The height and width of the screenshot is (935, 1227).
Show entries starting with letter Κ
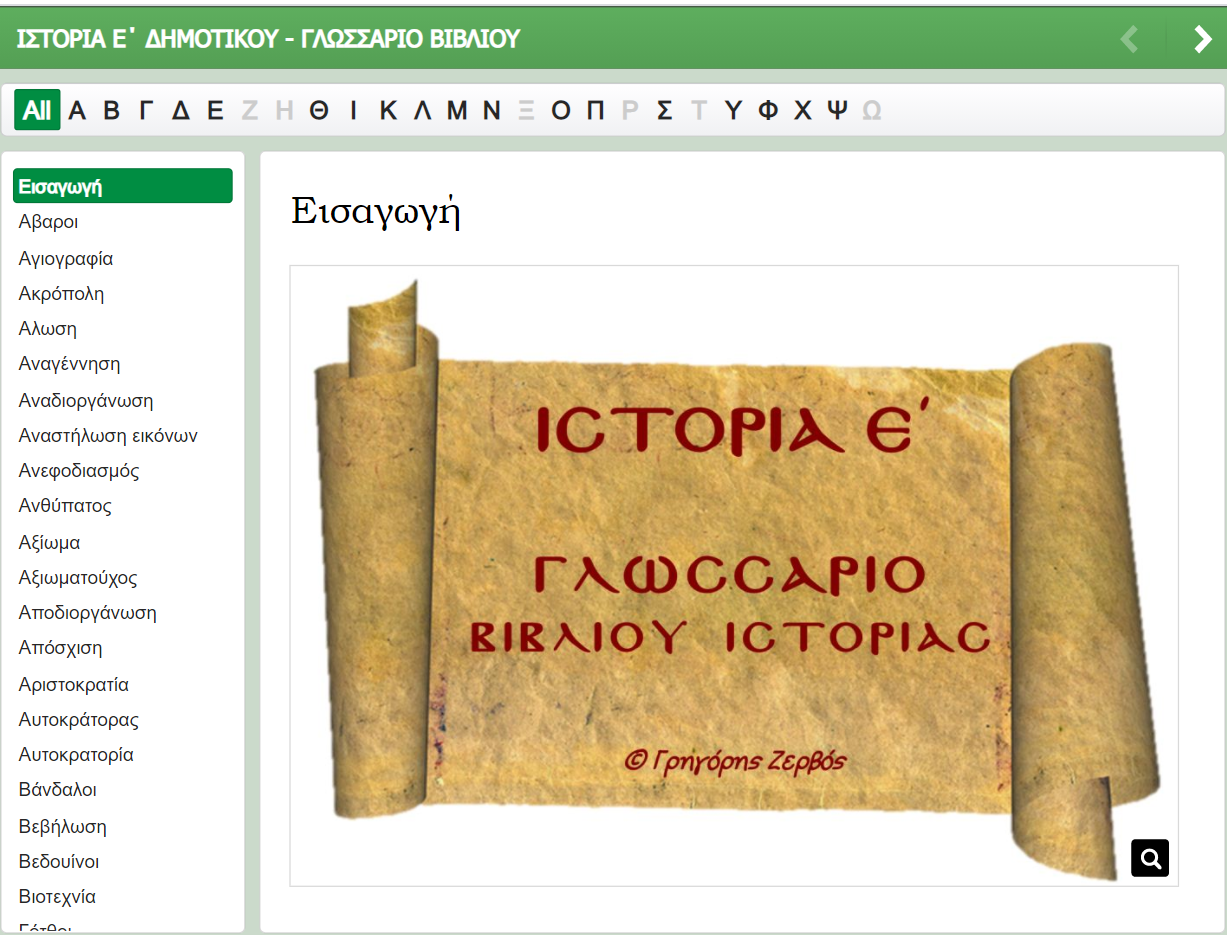coord(388,110)
